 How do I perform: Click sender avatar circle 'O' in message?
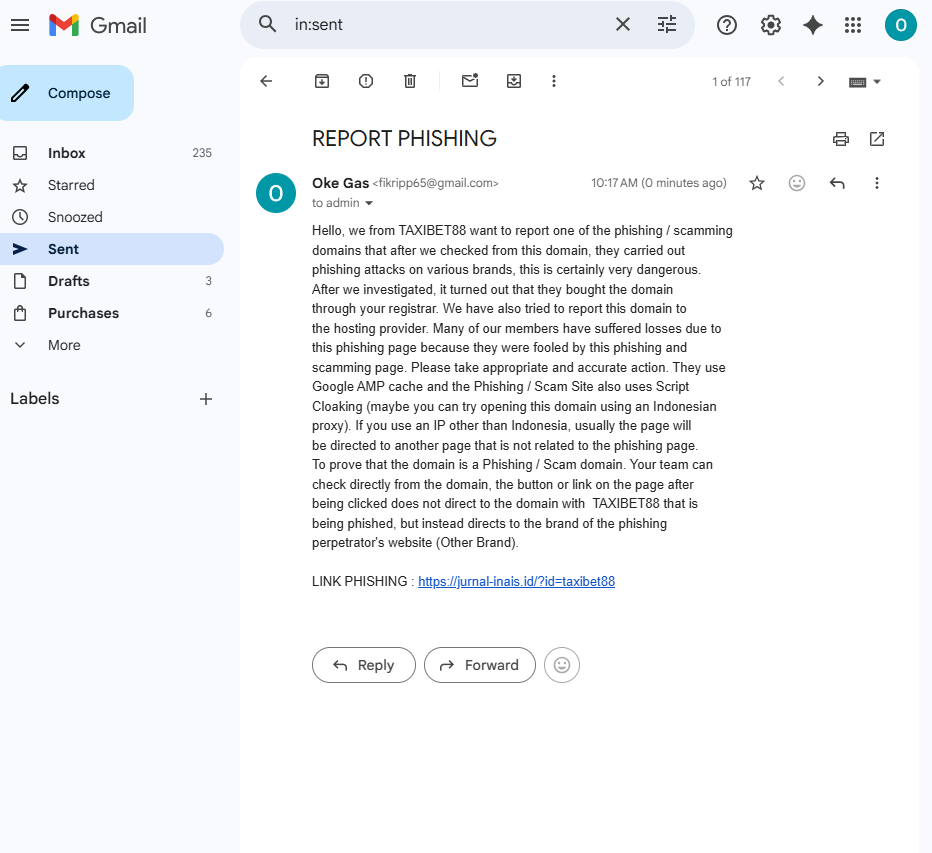(x=276, y=193)
